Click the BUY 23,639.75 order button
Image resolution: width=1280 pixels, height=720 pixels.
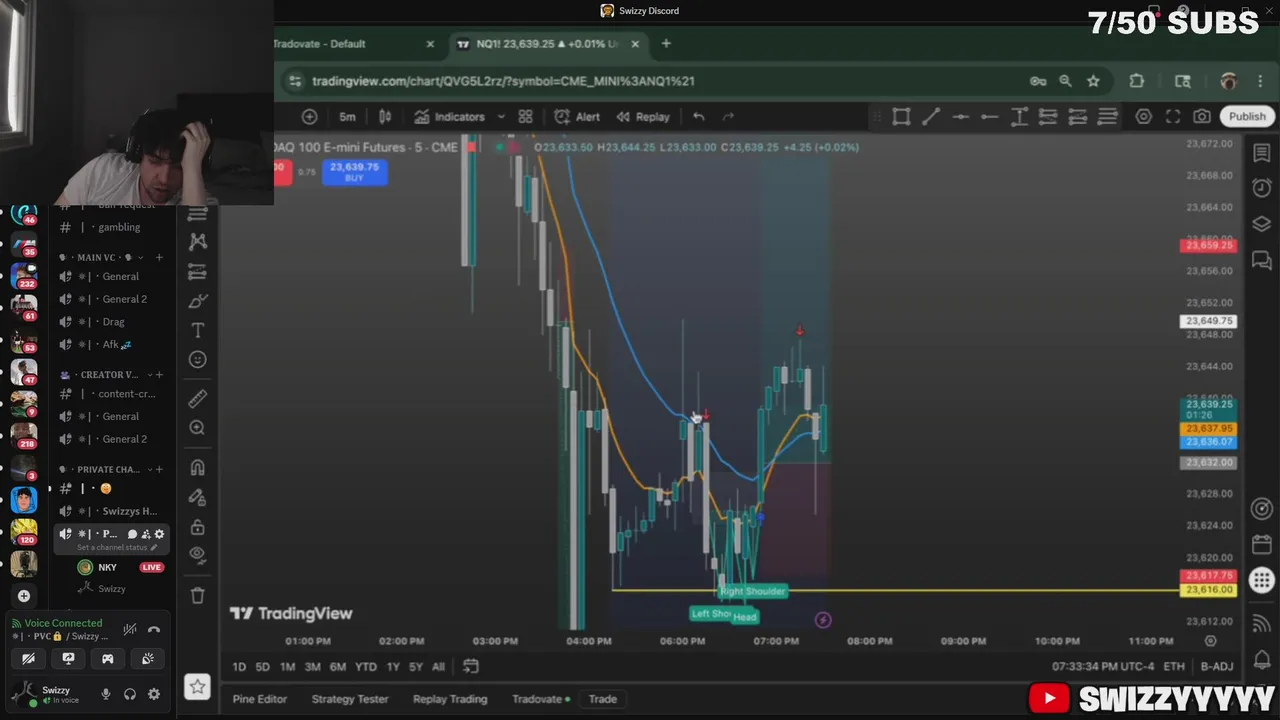(354, 172)
